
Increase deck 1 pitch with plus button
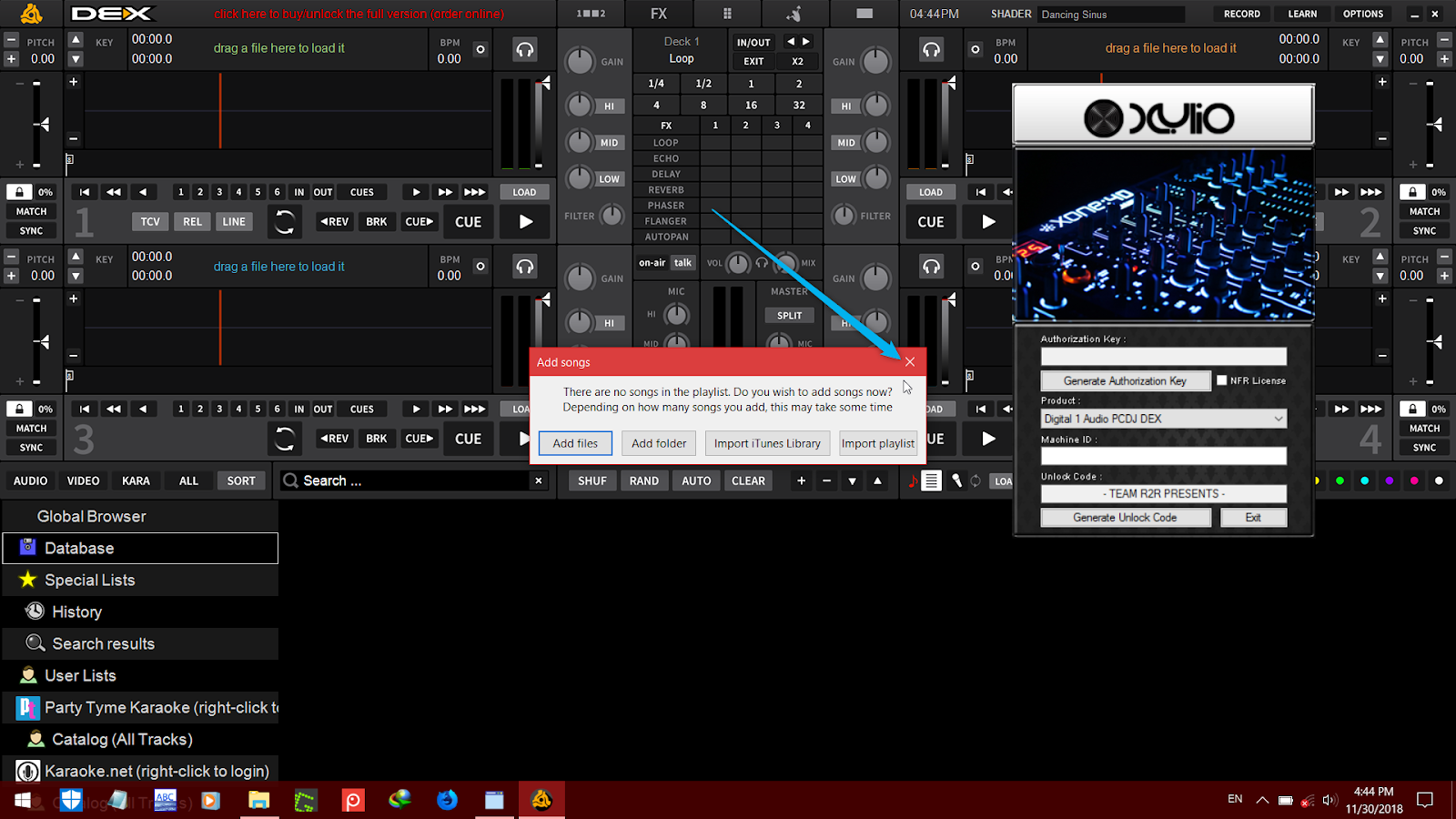click(x=12, y=59)
